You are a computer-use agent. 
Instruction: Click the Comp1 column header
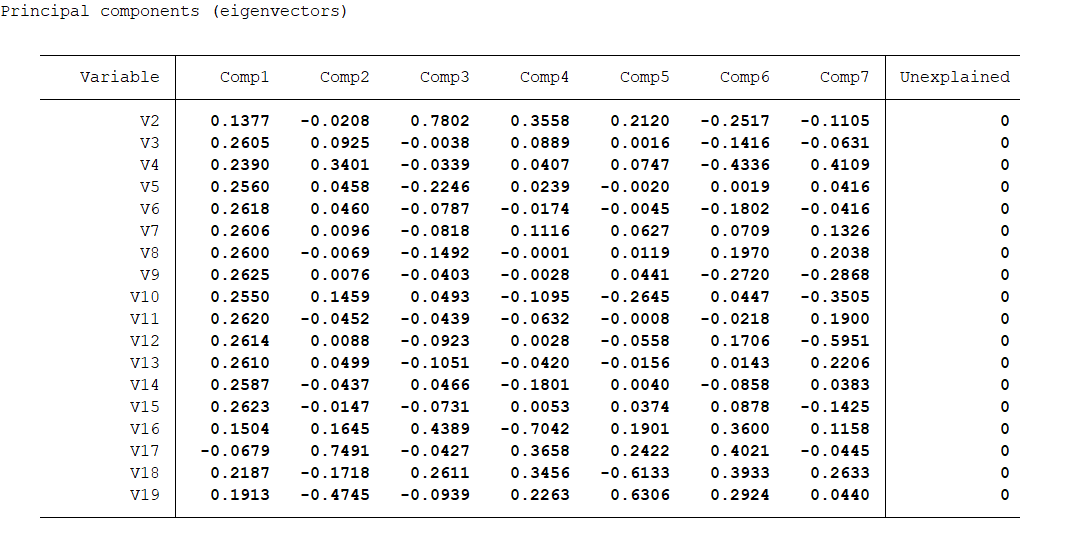click(x=244, y=77)
